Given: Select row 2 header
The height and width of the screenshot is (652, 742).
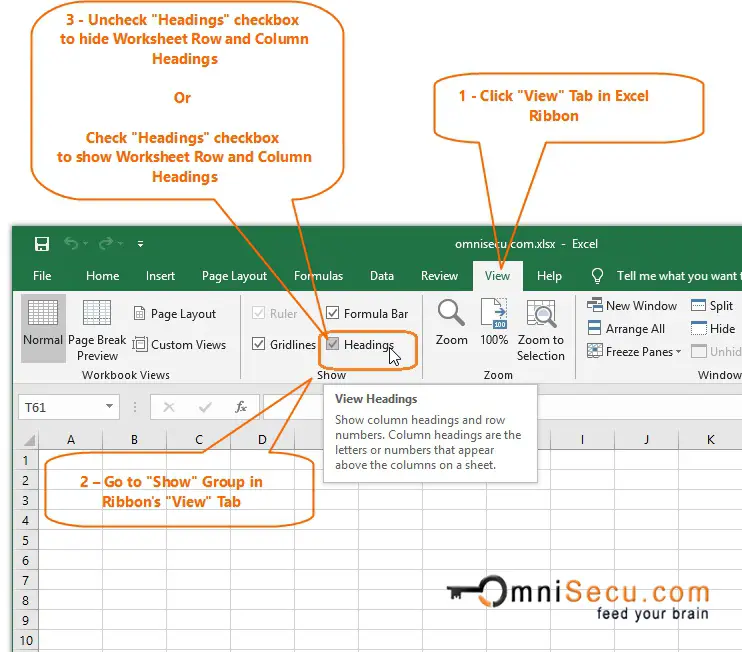Looking at the screenshot, I should tap(26, 480).
